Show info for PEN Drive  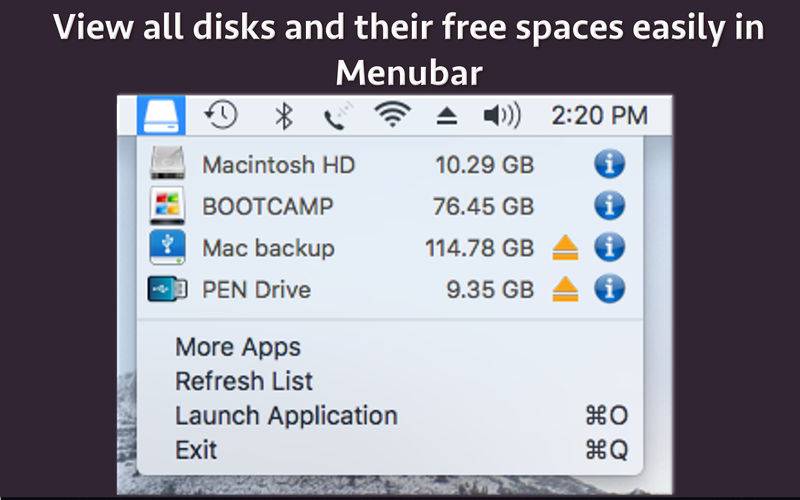click(609, 289)
